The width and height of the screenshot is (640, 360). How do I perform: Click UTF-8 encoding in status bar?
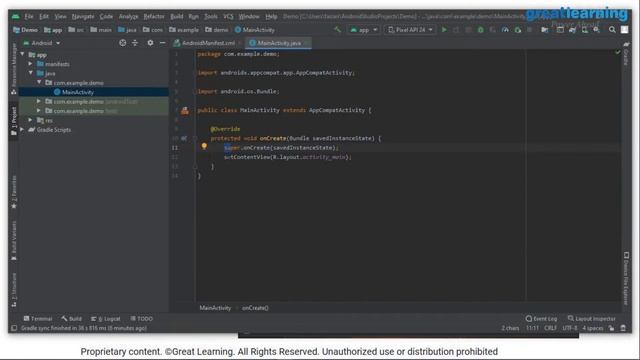[x=570, y=328]
